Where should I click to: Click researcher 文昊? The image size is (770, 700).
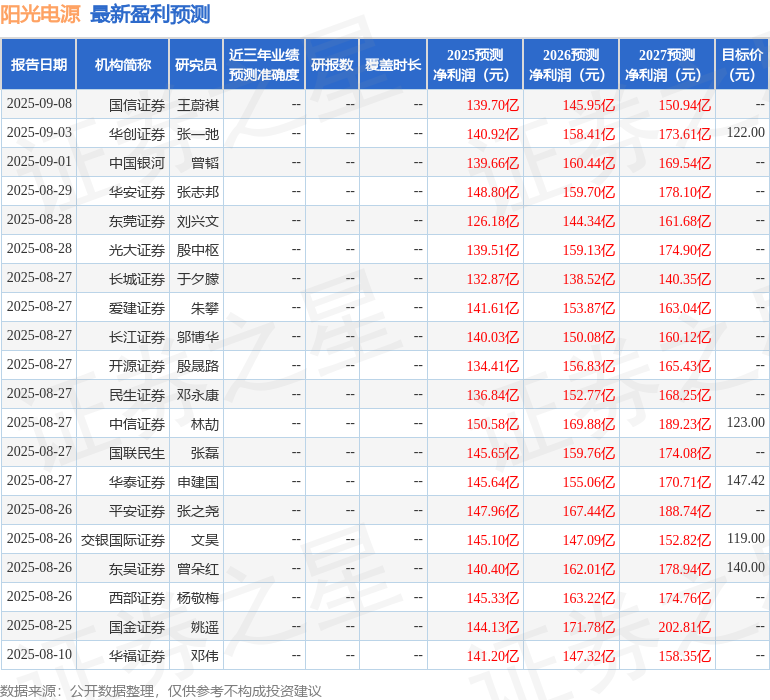205,540
